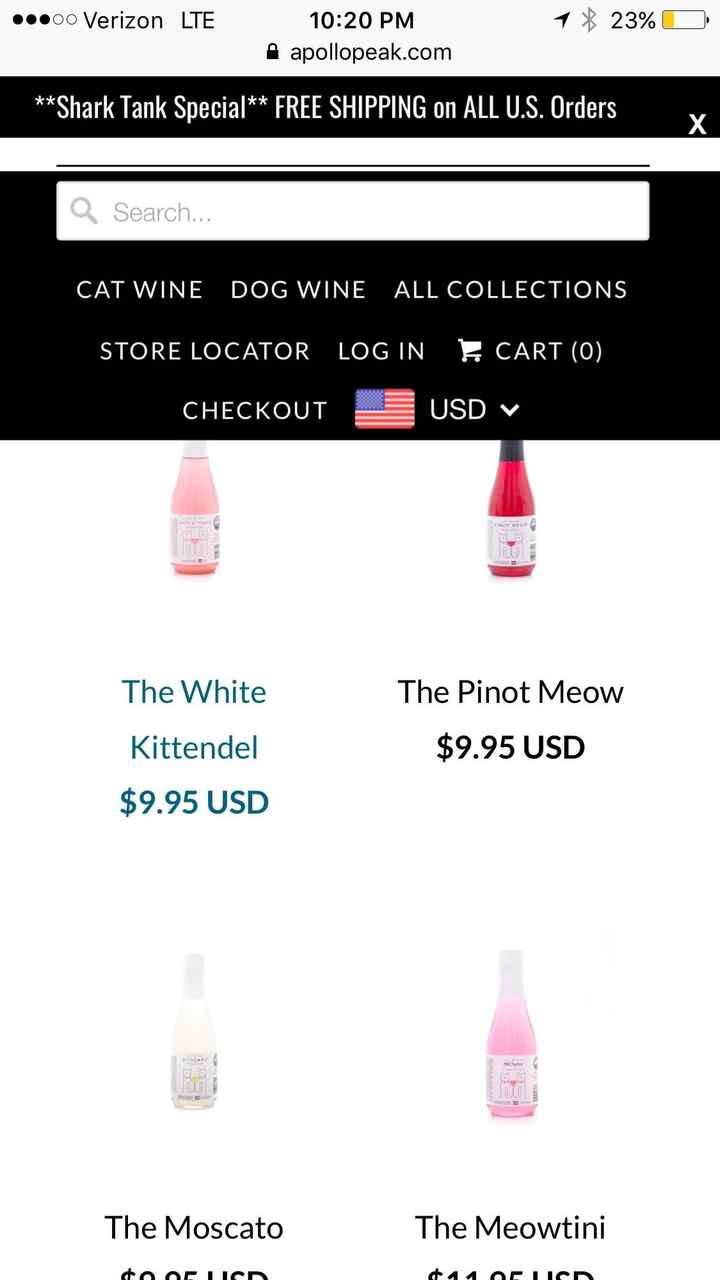Open The White Kittendel product link
This screenshot has height=1280, width=720.
click(194, 719)
